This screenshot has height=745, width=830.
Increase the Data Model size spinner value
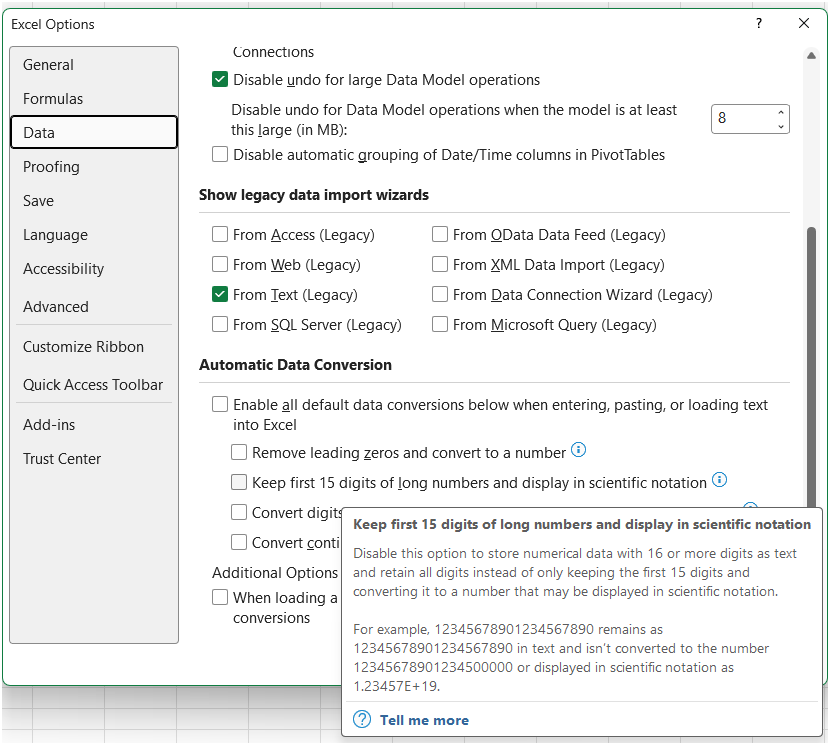pyautogui.click(x=781, y=112)
